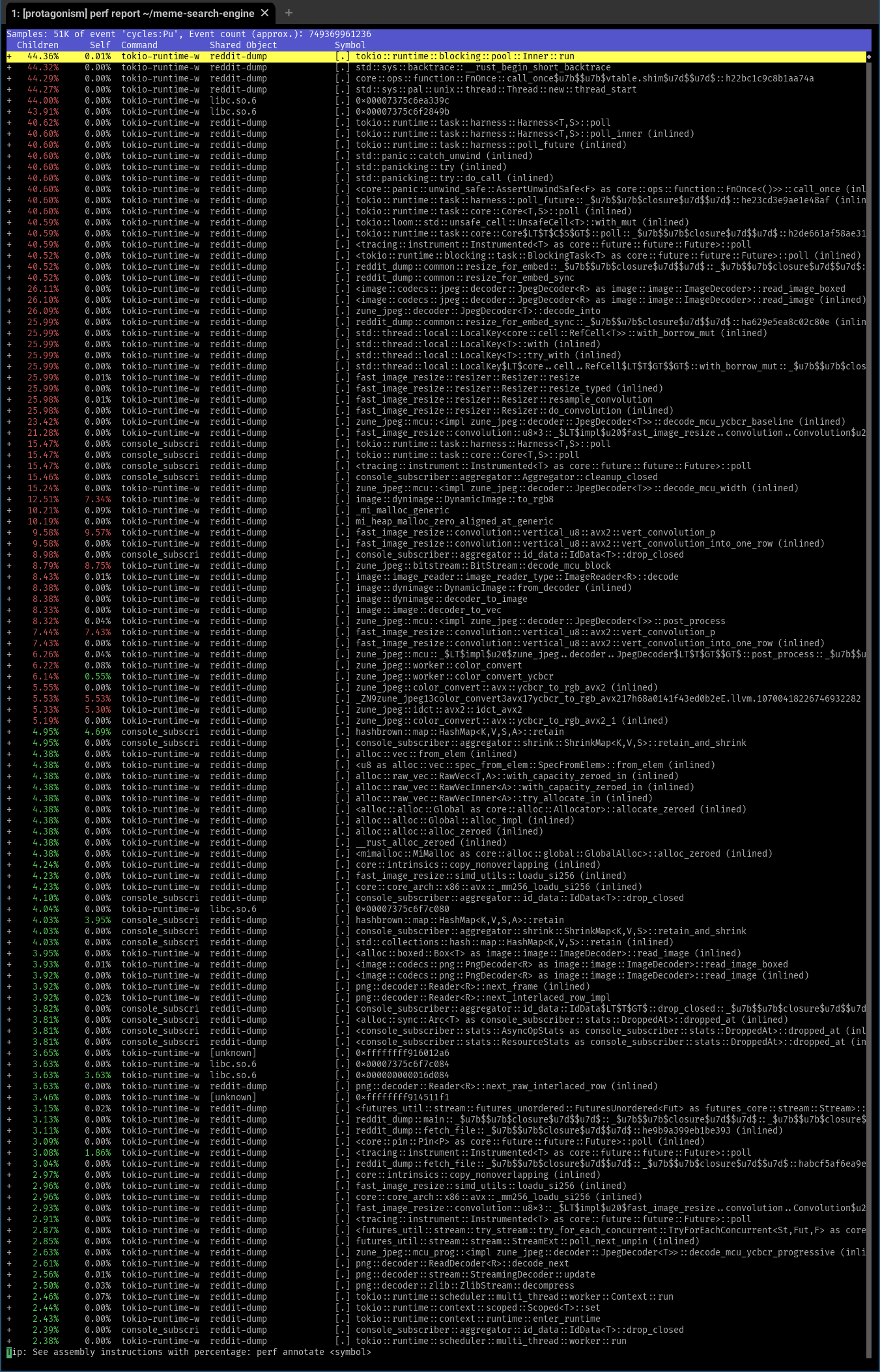Expand the Resizer::resample_convolution row
The image size is (880, 1372).
point(9,399)
